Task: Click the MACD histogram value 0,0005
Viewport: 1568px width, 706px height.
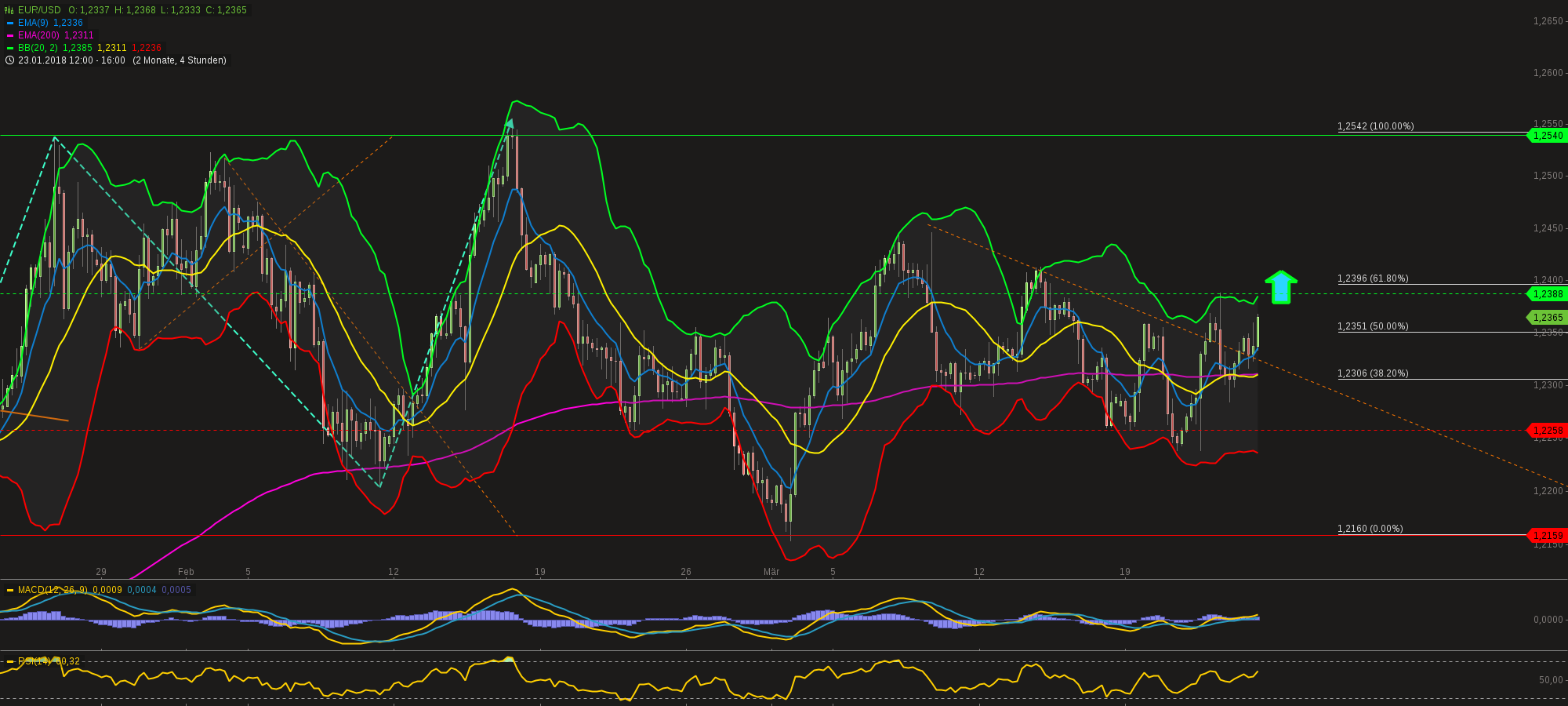Action: pos(176,590)
